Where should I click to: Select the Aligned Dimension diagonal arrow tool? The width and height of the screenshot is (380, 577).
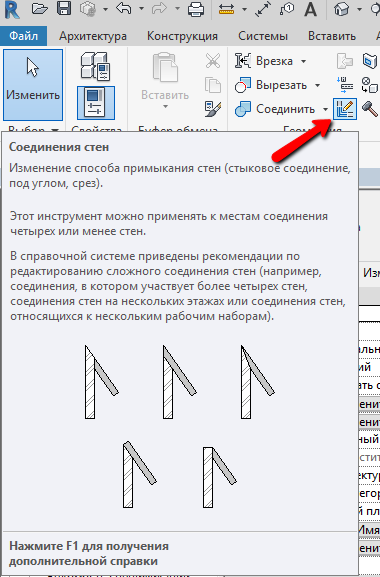[263, 9]
